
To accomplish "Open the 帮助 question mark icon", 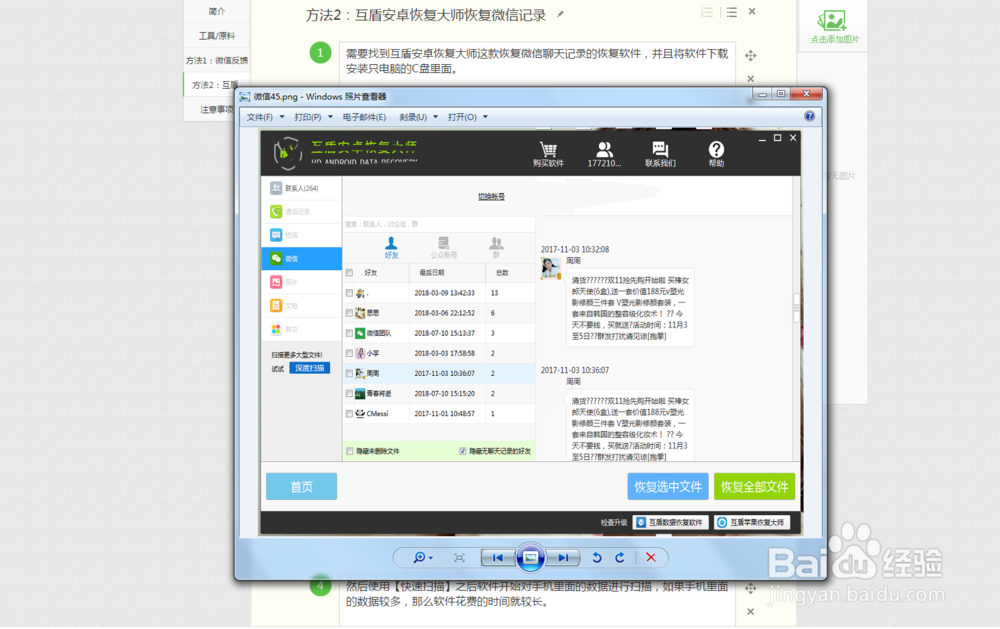I will pyautogui.click(x=716, y=150).
